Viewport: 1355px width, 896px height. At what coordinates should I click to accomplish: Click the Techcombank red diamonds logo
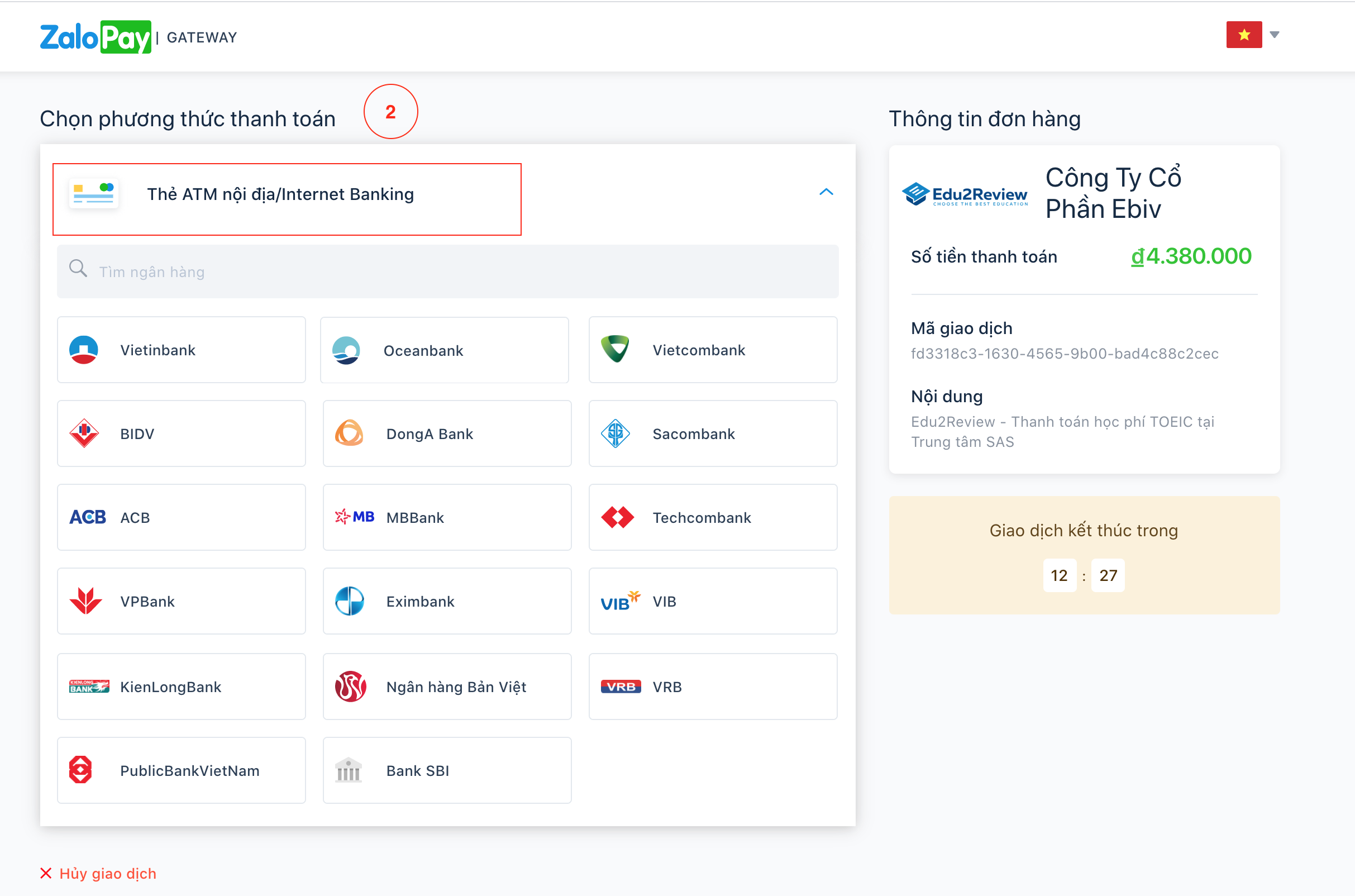[617, 517]
